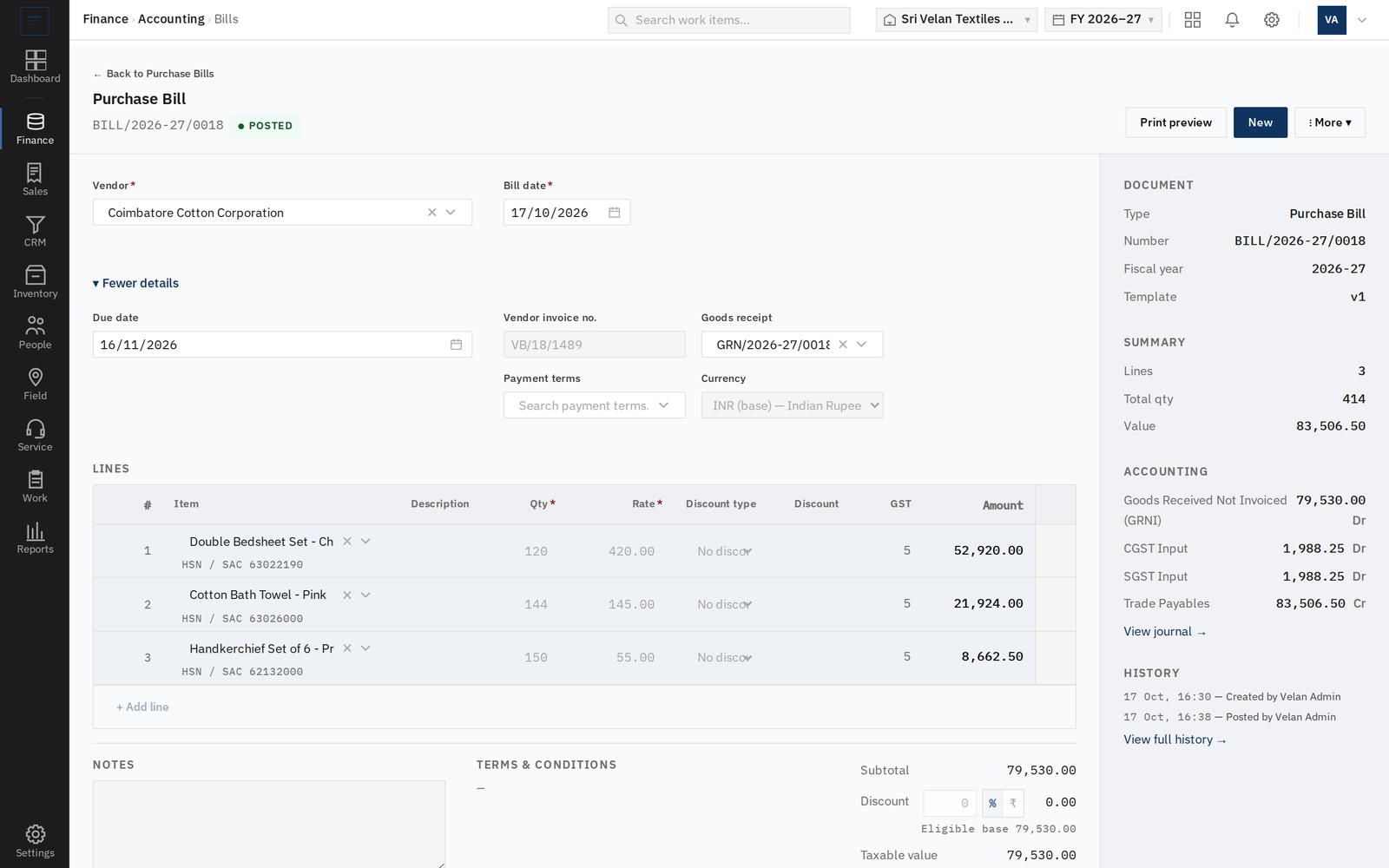1389x868 pixels.
Task: Expand the Vendor dropdown
Action: click(x=451, y=213)
